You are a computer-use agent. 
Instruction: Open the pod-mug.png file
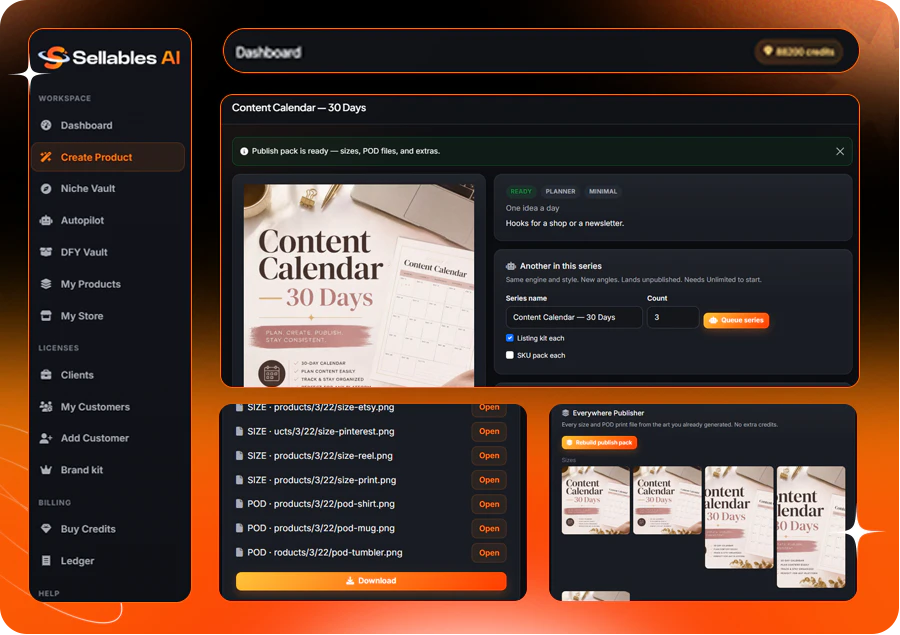[489, 528]
